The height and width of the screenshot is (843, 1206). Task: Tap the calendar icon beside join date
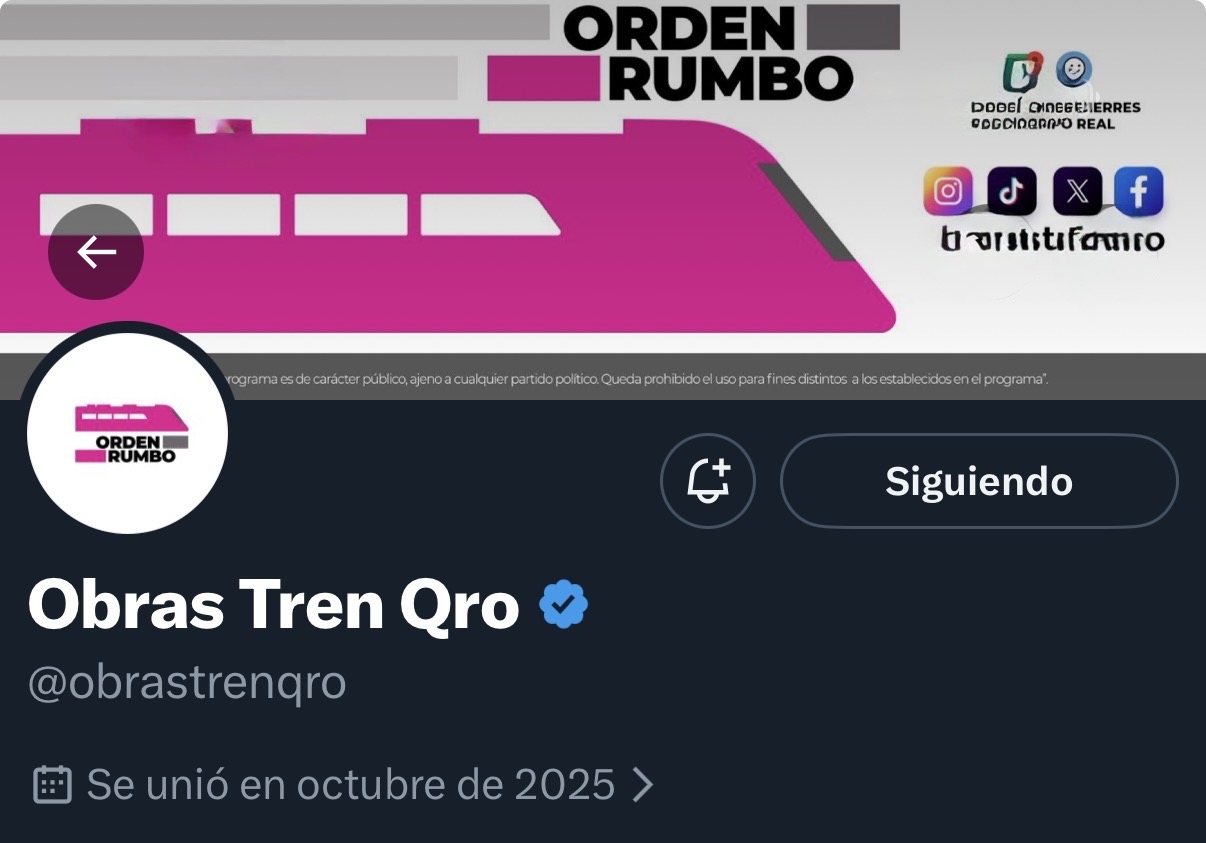point(53,785)
